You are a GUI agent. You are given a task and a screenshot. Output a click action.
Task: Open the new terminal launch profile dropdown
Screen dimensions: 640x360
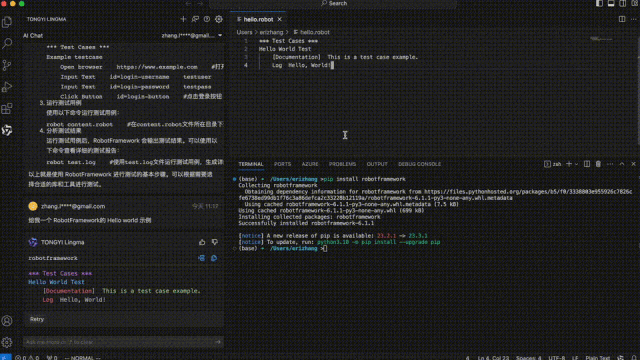(x=576, y=164)
